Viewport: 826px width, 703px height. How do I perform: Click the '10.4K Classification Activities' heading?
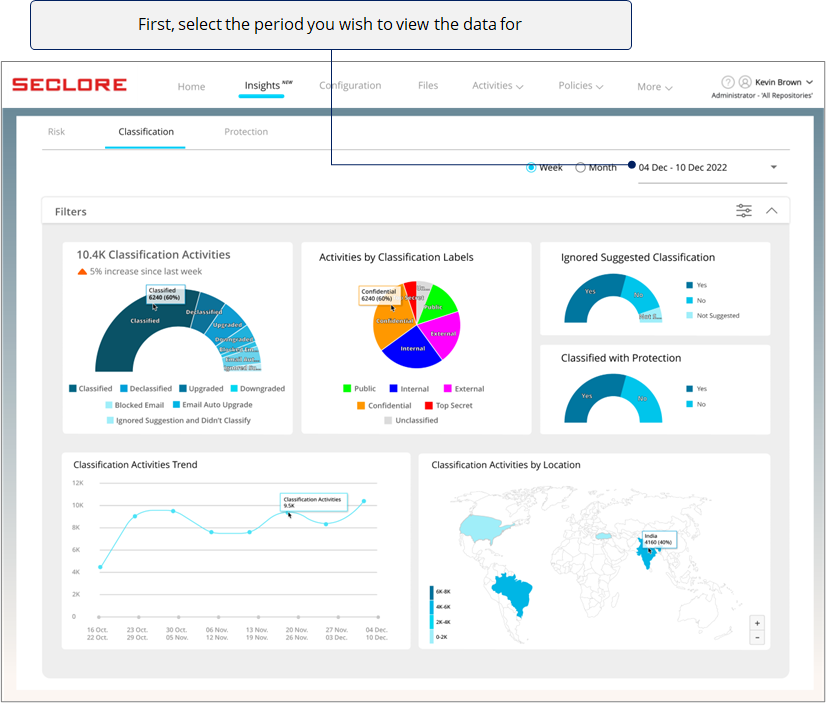coord(153,255)
